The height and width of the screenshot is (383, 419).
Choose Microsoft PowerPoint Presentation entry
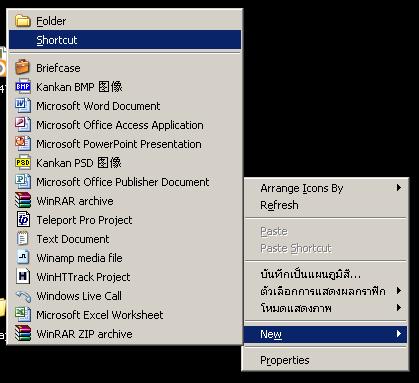pos(125,144)
